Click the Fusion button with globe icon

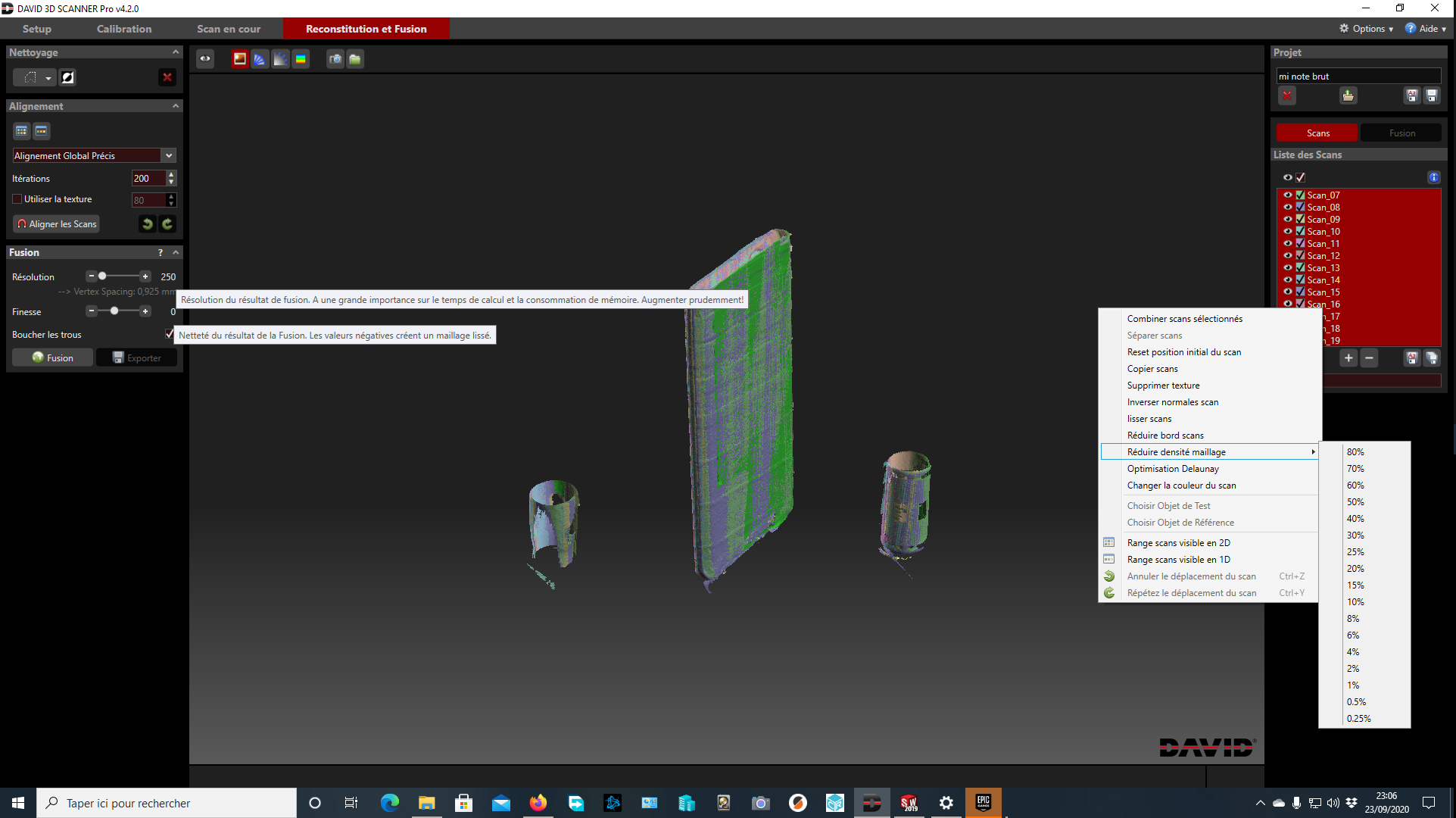[52, 357]
